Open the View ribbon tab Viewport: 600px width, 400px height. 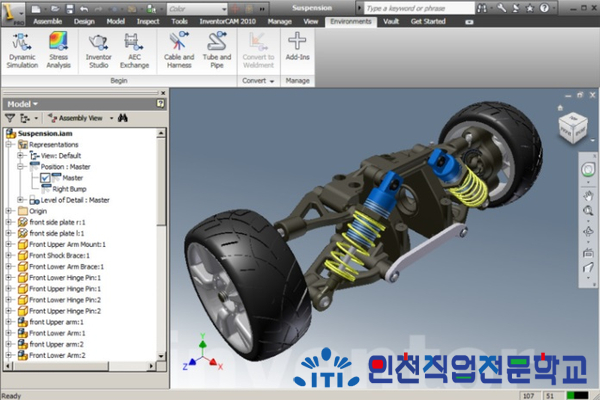(311, 21)
